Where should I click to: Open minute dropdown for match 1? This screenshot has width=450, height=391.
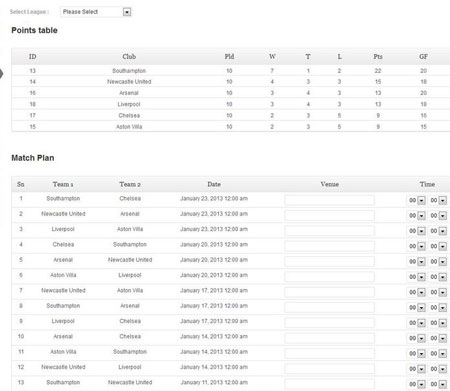[x=438, y=200]
